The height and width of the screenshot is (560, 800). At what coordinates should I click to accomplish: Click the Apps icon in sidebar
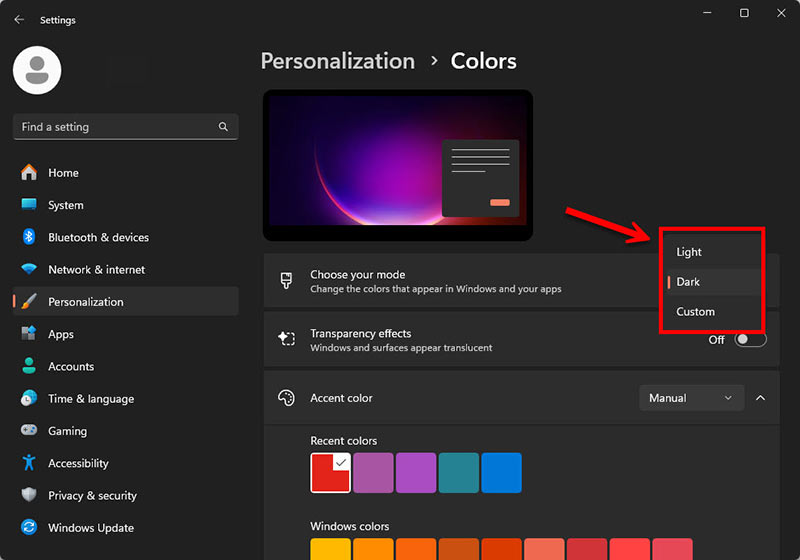tap(29, 334)
